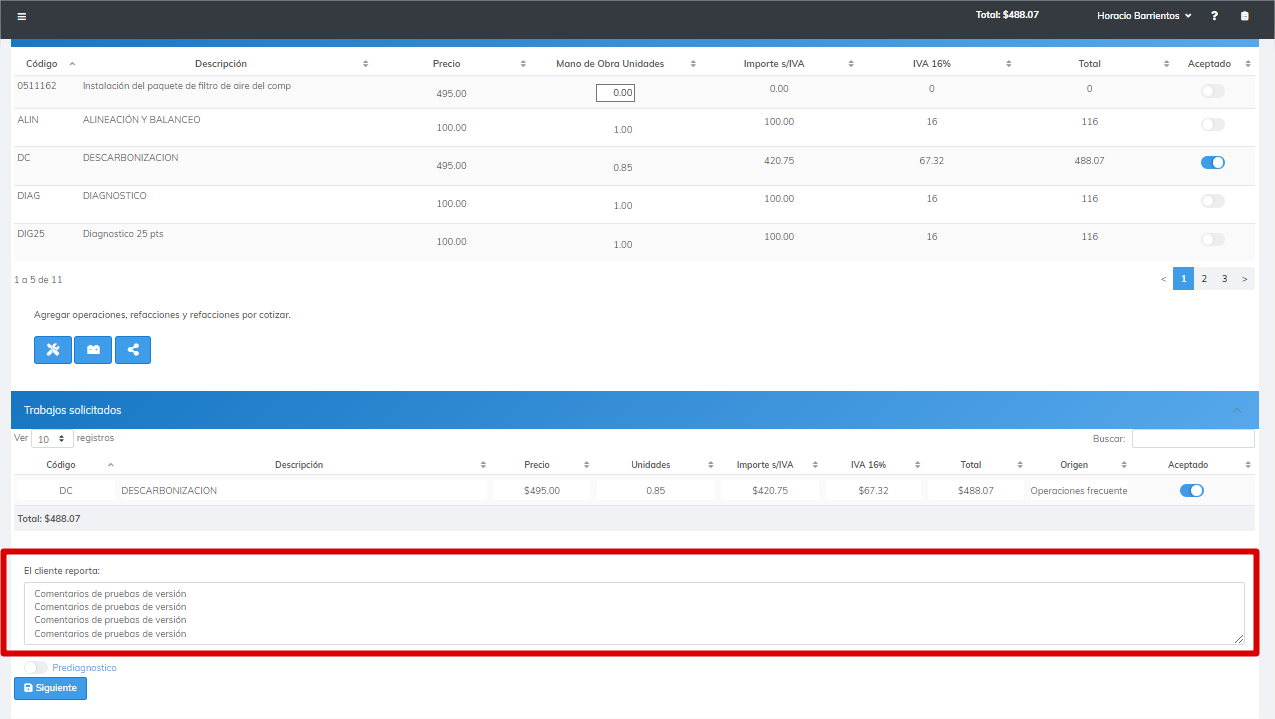This screenshot has width=1275, height=719.
Task: Click the Total: $488.07 in top bar
Action: coord(1007,15)
